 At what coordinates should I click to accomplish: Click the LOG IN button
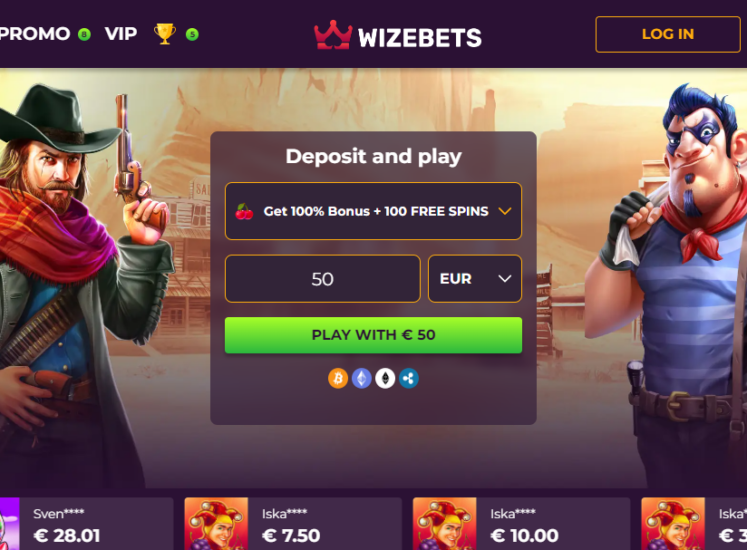[x=668, y=34]
